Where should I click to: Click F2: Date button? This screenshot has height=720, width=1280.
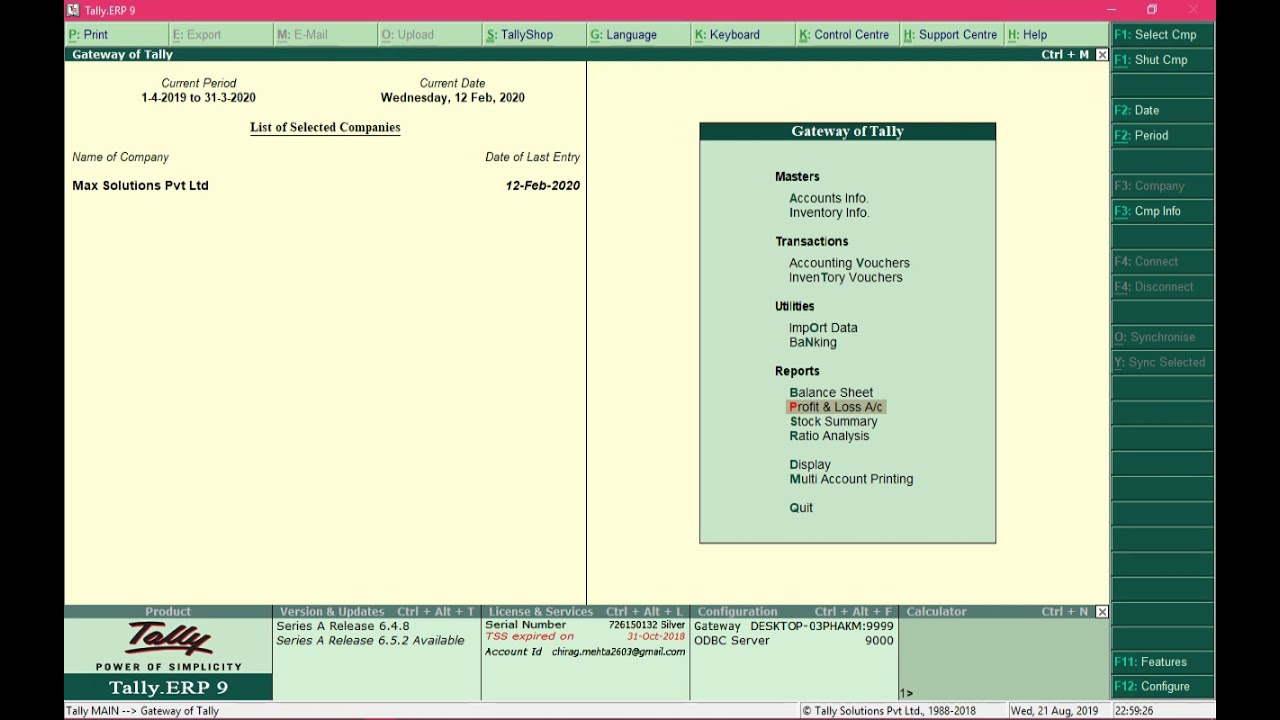(1162, 110)
